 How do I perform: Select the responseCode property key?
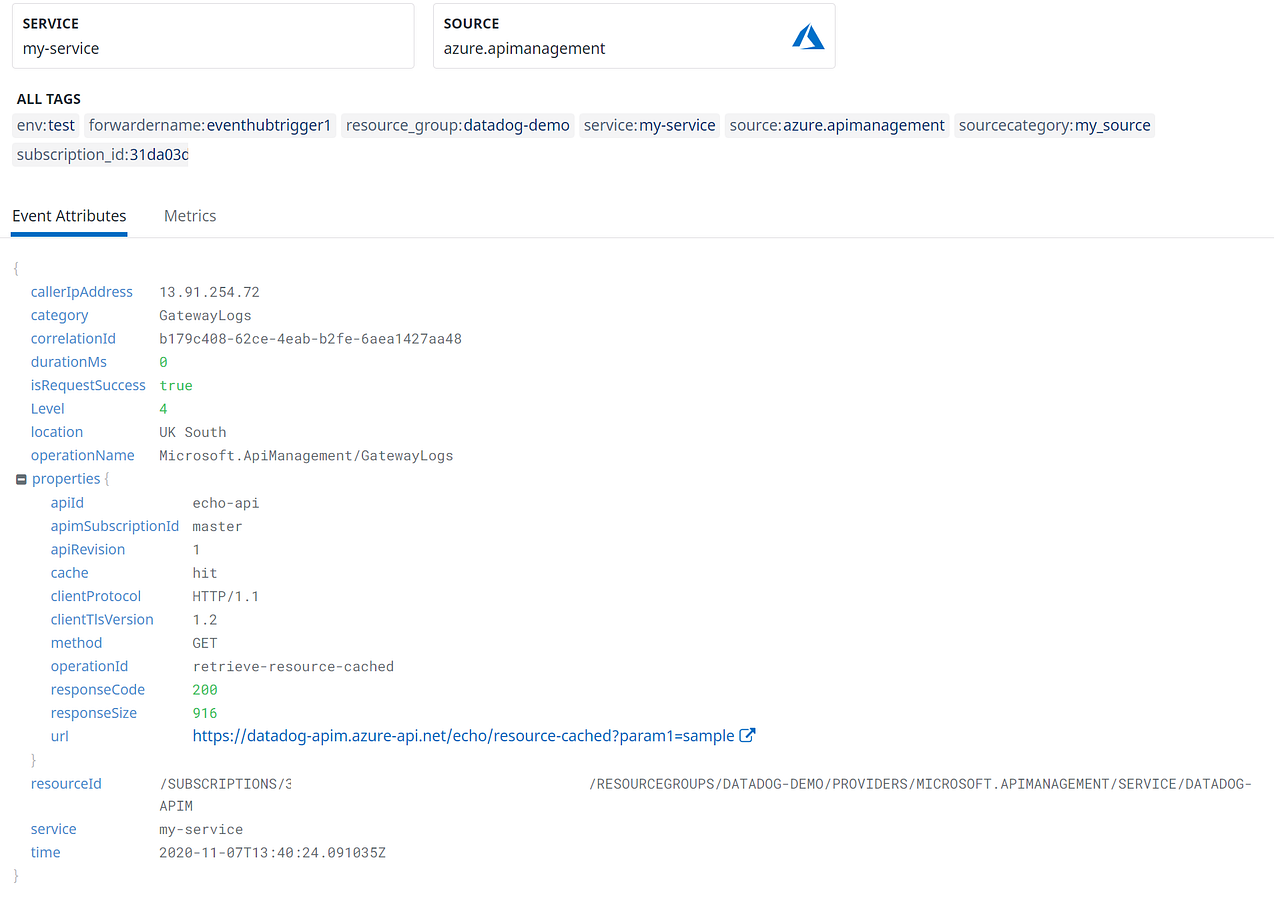(97, 689)
